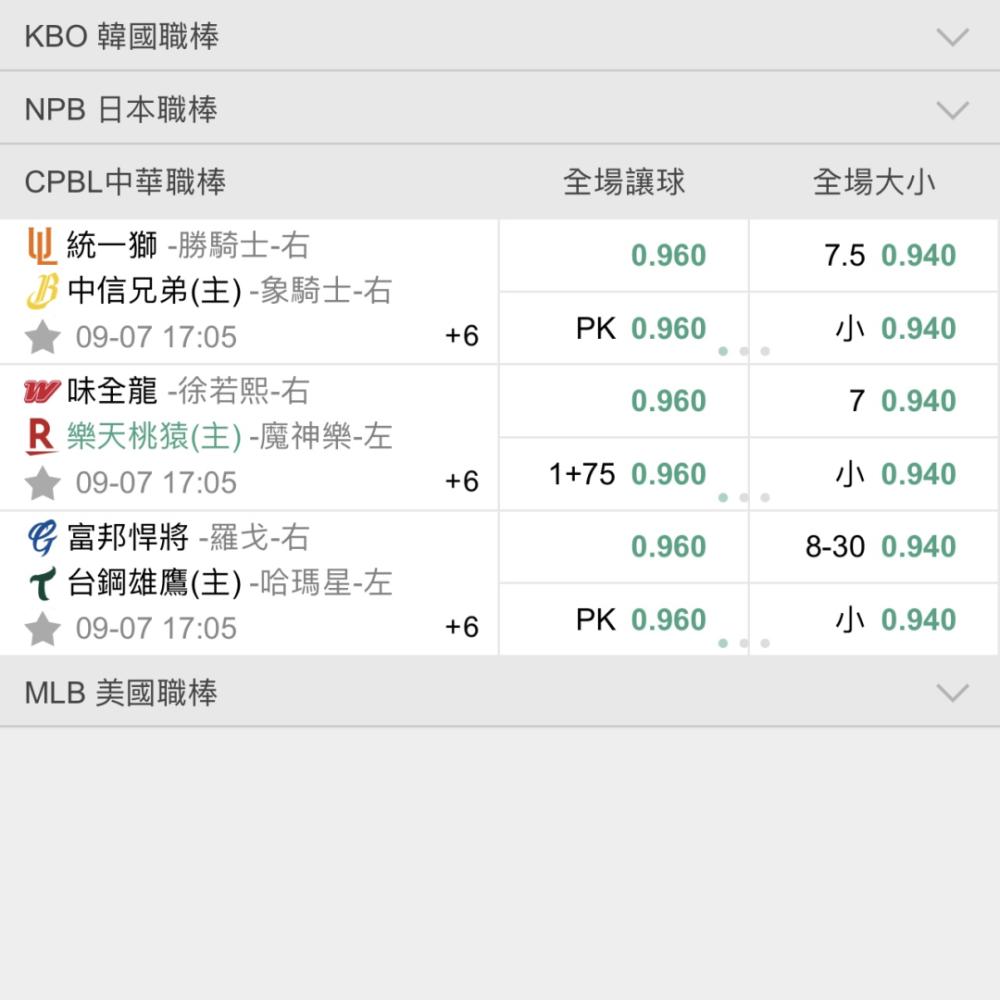This screenshot has height=1000, width=1000.
Task: Expand the KBO 韓國職棒 section
Action: (x=500, y=36)
